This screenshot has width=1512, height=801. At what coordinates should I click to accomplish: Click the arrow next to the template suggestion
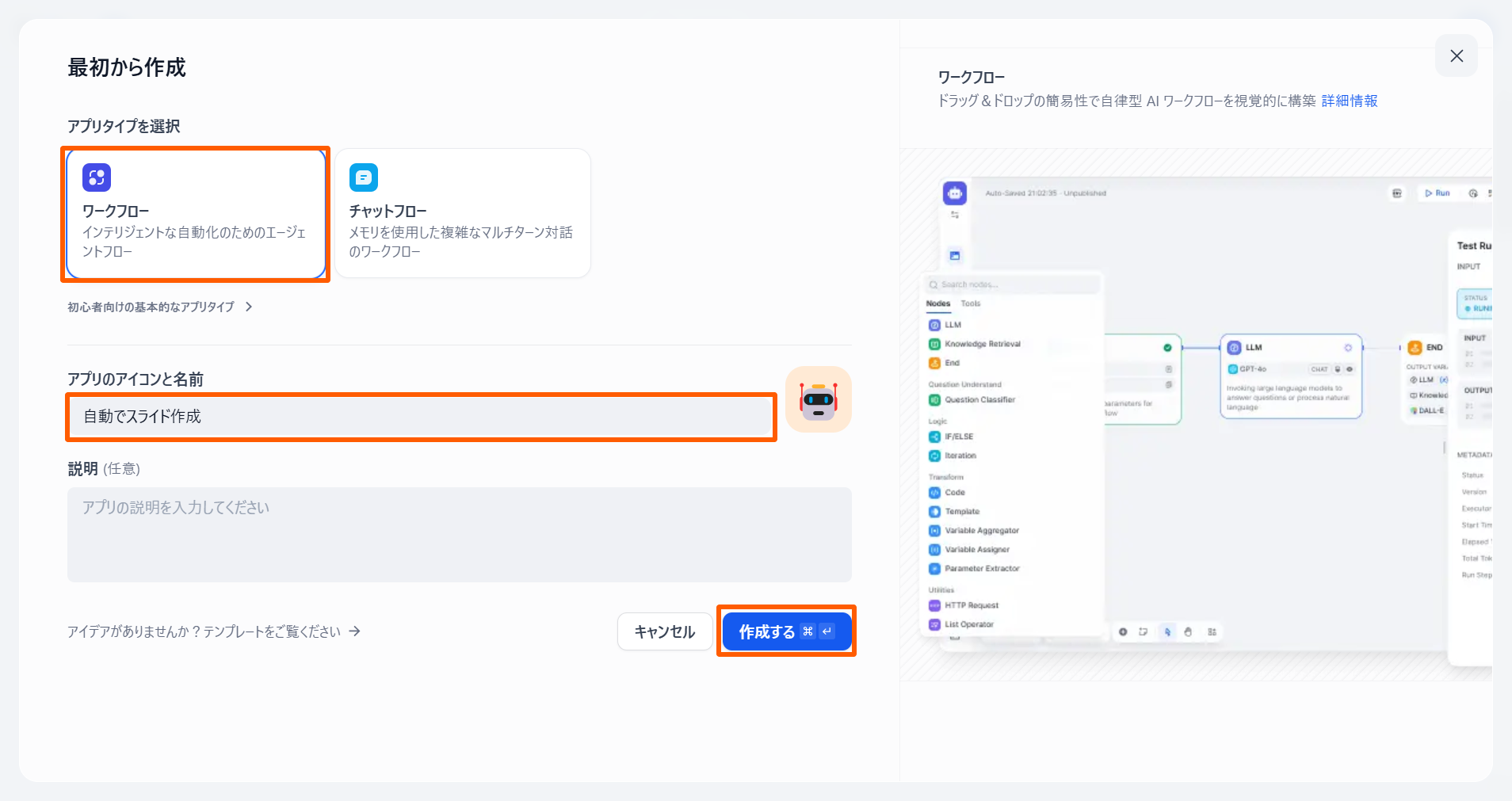point(355,631)
